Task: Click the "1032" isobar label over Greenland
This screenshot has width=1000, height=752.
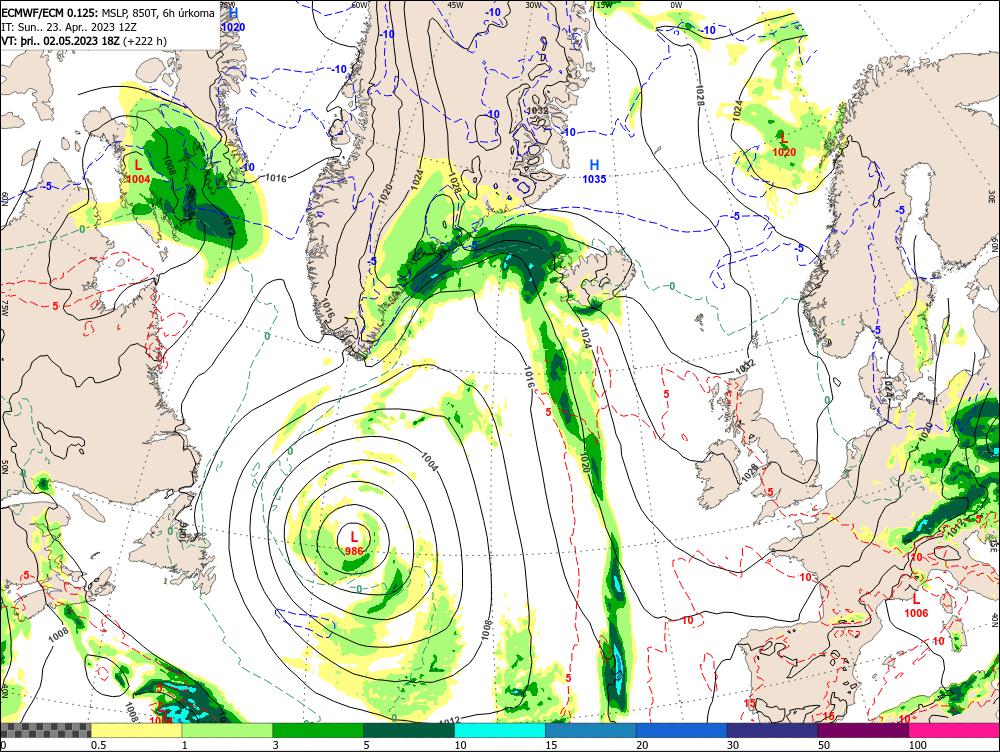Action: (537, 110)
